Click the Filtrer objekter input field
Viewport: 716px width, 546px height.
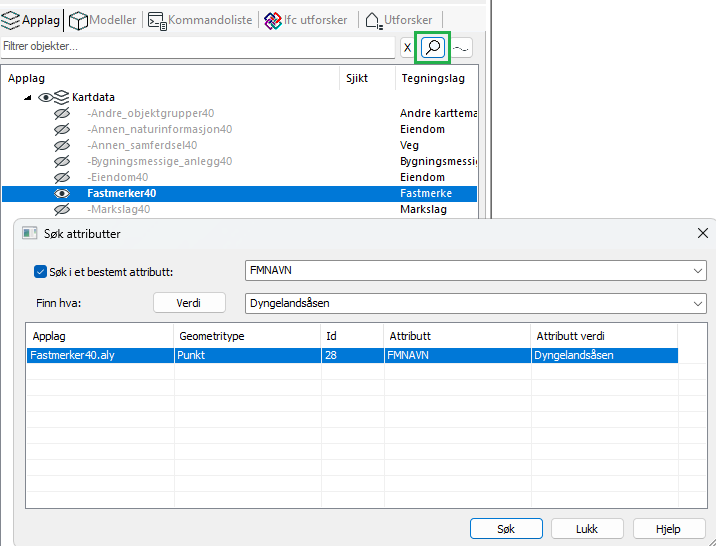click(x=197, y=47)
